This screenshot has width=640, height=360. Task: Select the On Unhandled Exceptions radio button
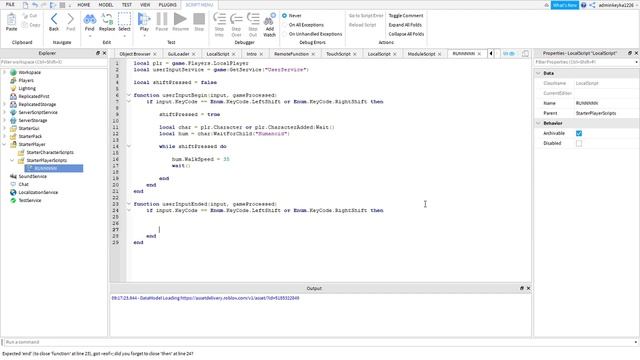[284, 34]
